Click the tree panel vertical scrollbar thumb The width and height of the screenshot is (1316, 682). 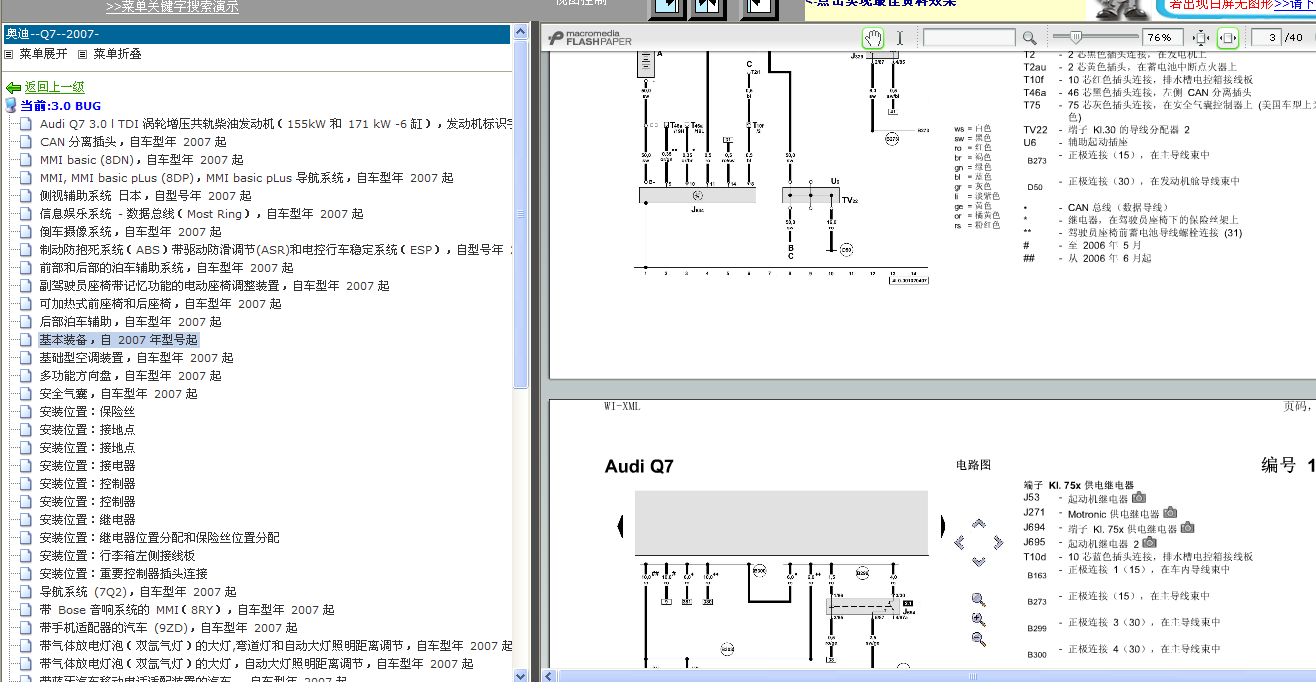pos(521,216)
